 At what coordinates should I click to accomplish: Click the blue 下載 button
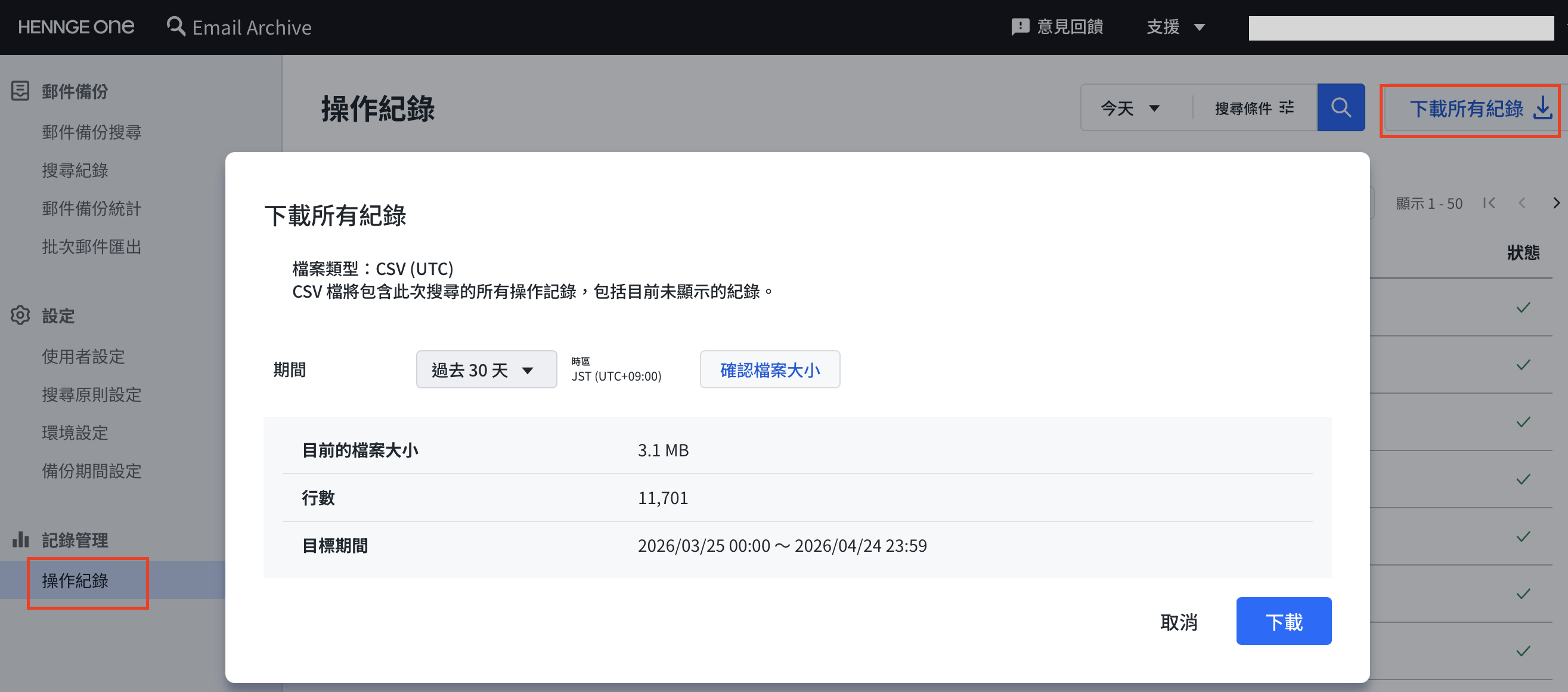(x=1283, y=621)
